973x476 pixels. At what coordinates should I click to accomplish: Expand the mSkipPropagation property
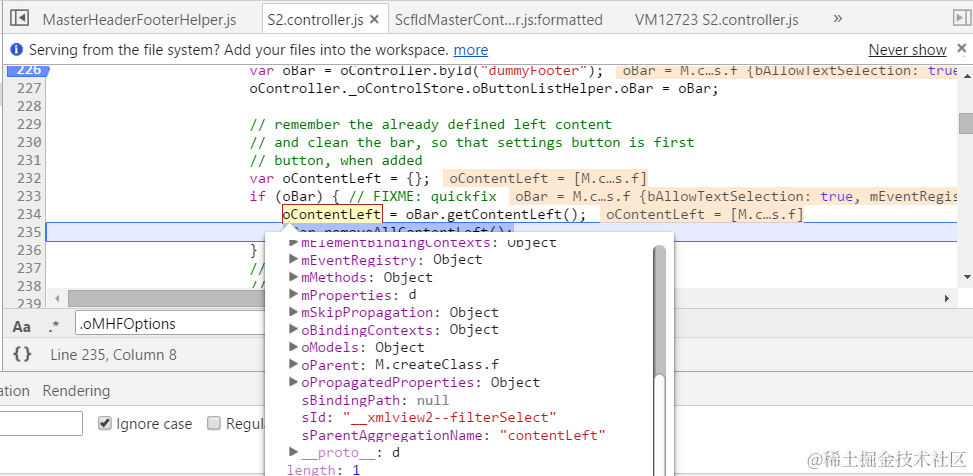(294, 312)
